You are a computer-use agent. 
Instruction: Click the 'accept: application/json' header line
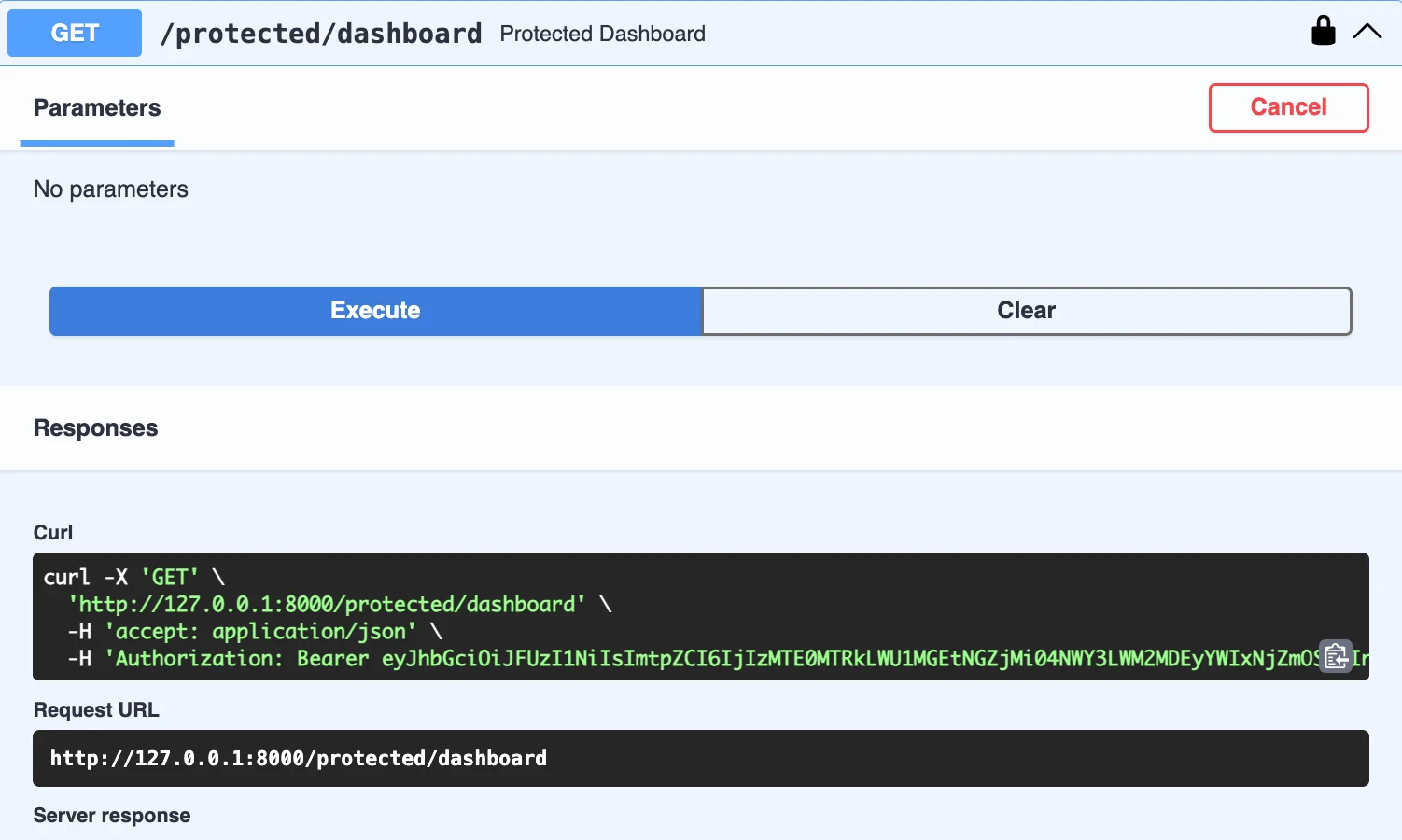click(x=255, y=632)
